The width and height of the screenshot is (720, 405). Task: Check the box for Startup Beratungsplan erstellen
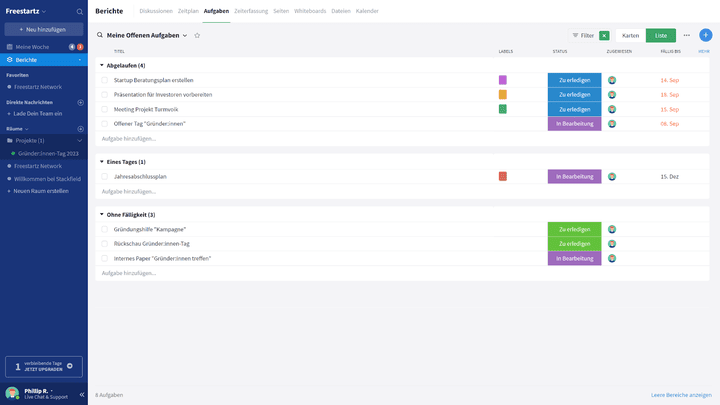click(x=104, y=80)
